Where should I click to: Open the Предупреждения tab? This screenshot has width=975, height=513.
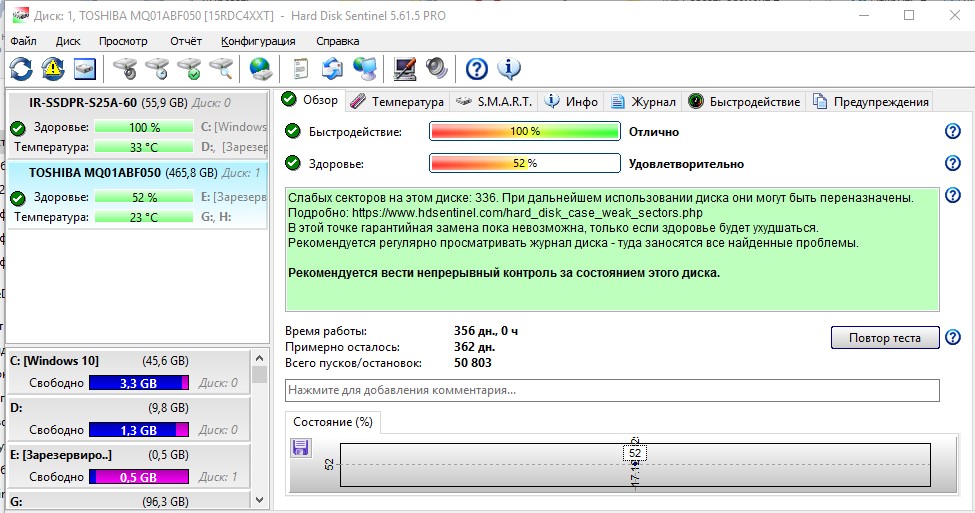872,101
